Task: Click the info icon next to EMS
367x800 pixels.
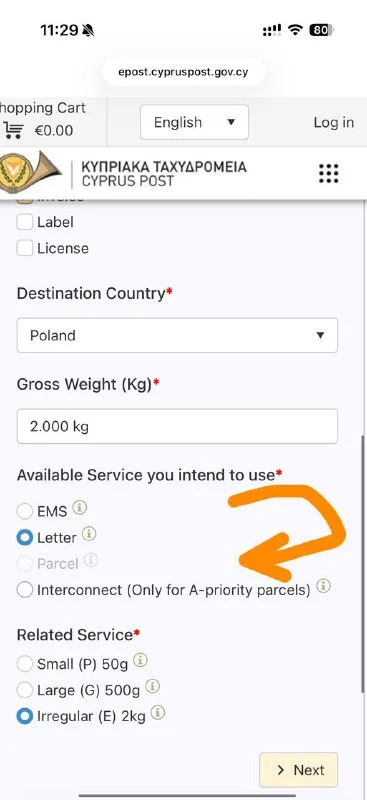Action: click(x=79, y=508)
